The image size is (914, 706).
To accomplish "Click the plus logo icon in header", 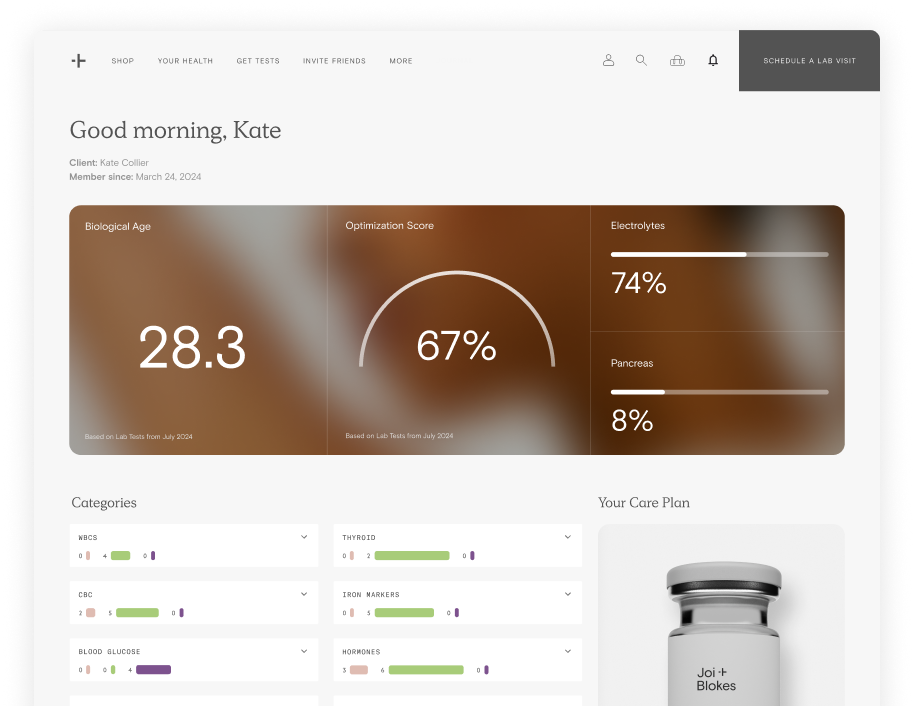I will click(x=78, y=61).
